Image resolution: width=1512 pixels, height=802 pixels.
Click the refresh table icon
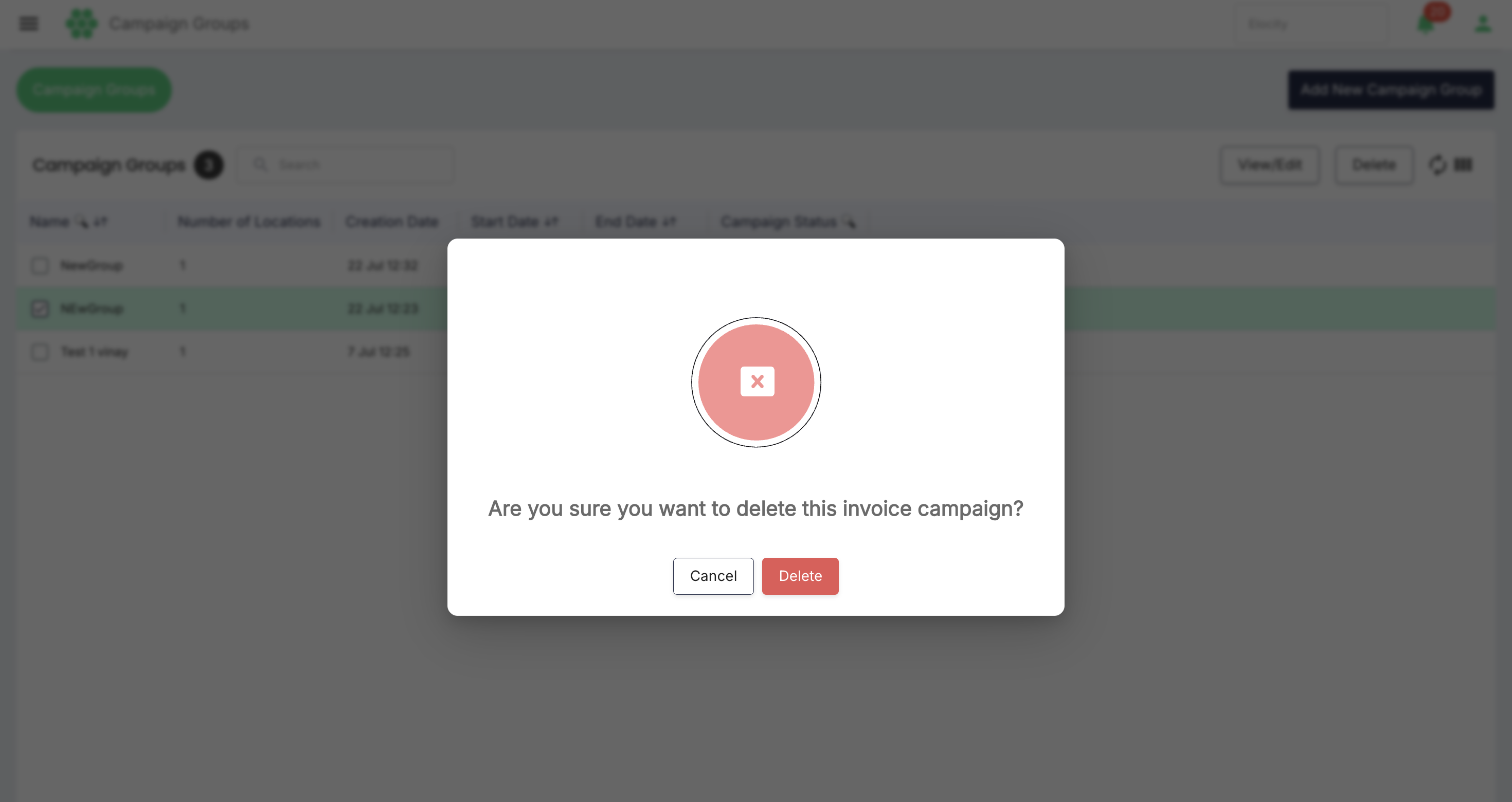coord(1437,165)
